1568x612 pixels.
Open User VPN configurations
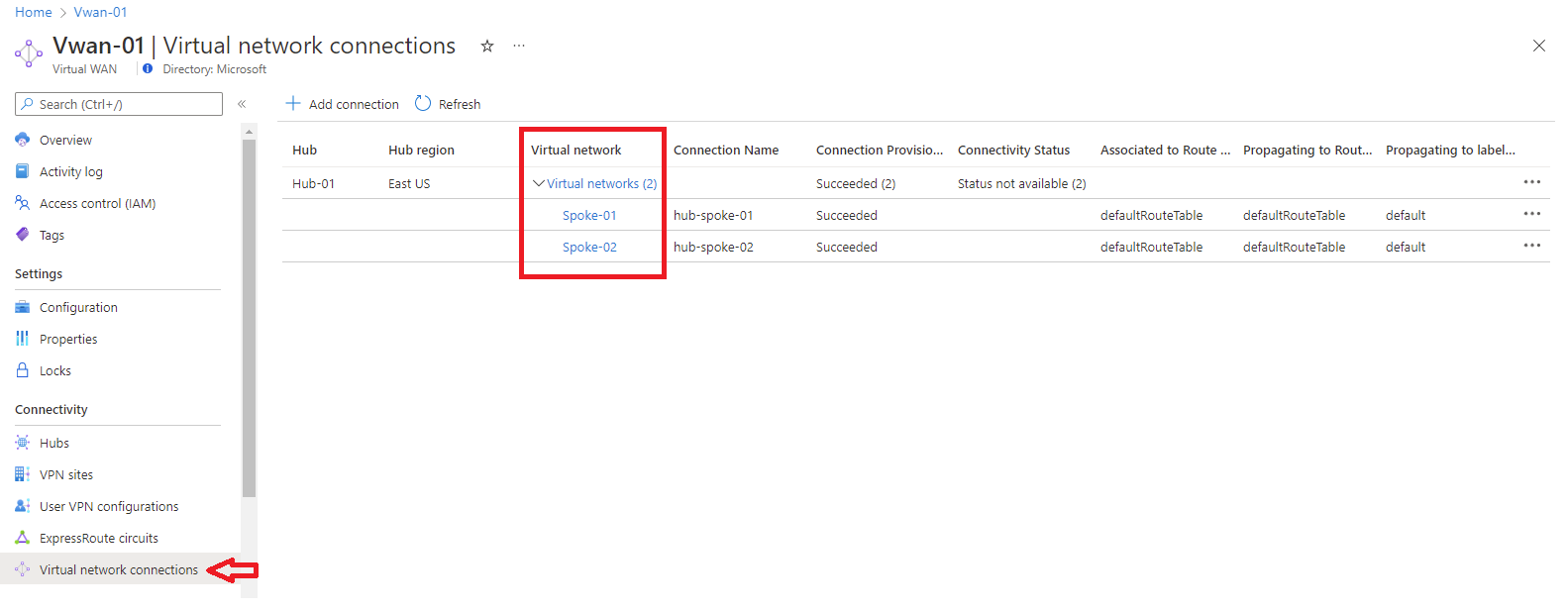[x=109, y=507]
